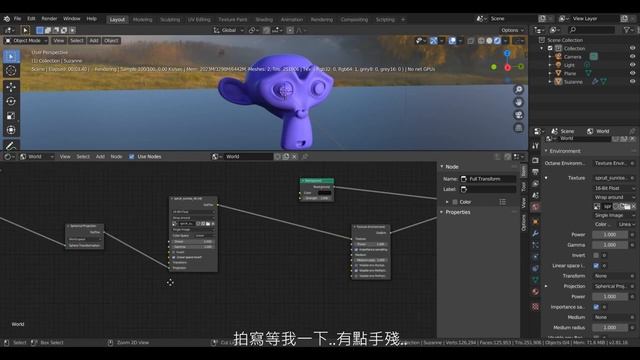Open Texture Environment type dropdown
This screenshot has height=360, width=640.
point(611,163)
